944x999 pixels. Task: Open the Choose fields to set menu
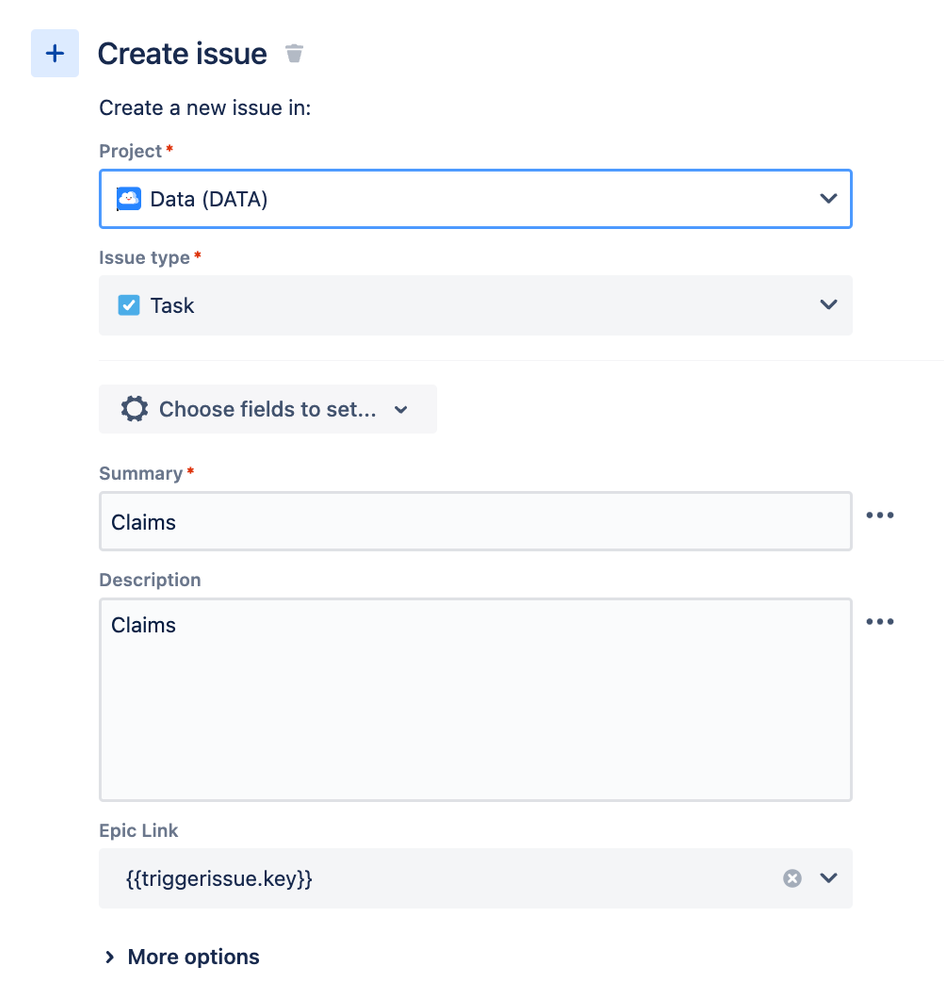[x=268, y=409]
